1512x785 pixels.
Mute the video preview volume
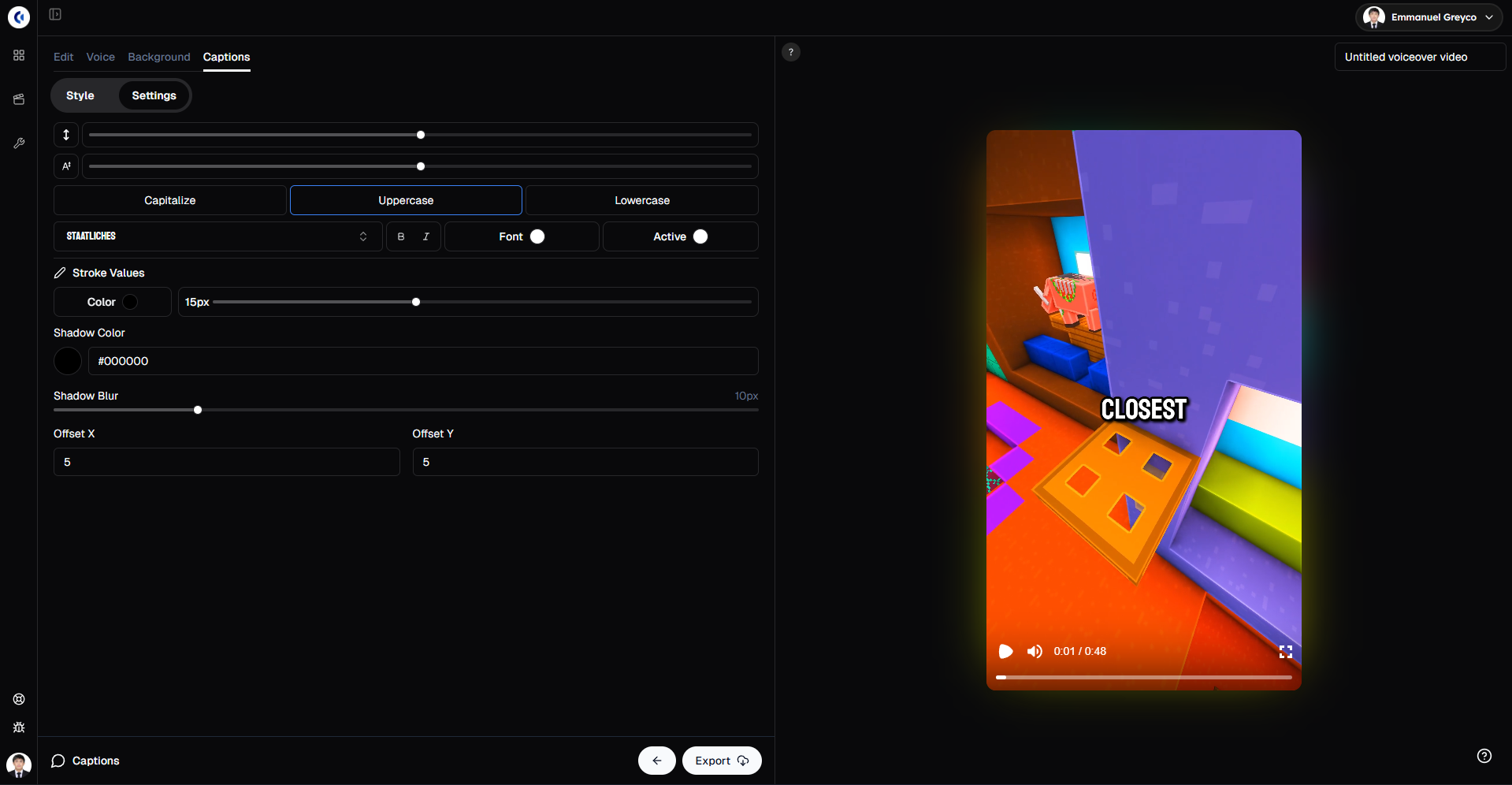1035,651
